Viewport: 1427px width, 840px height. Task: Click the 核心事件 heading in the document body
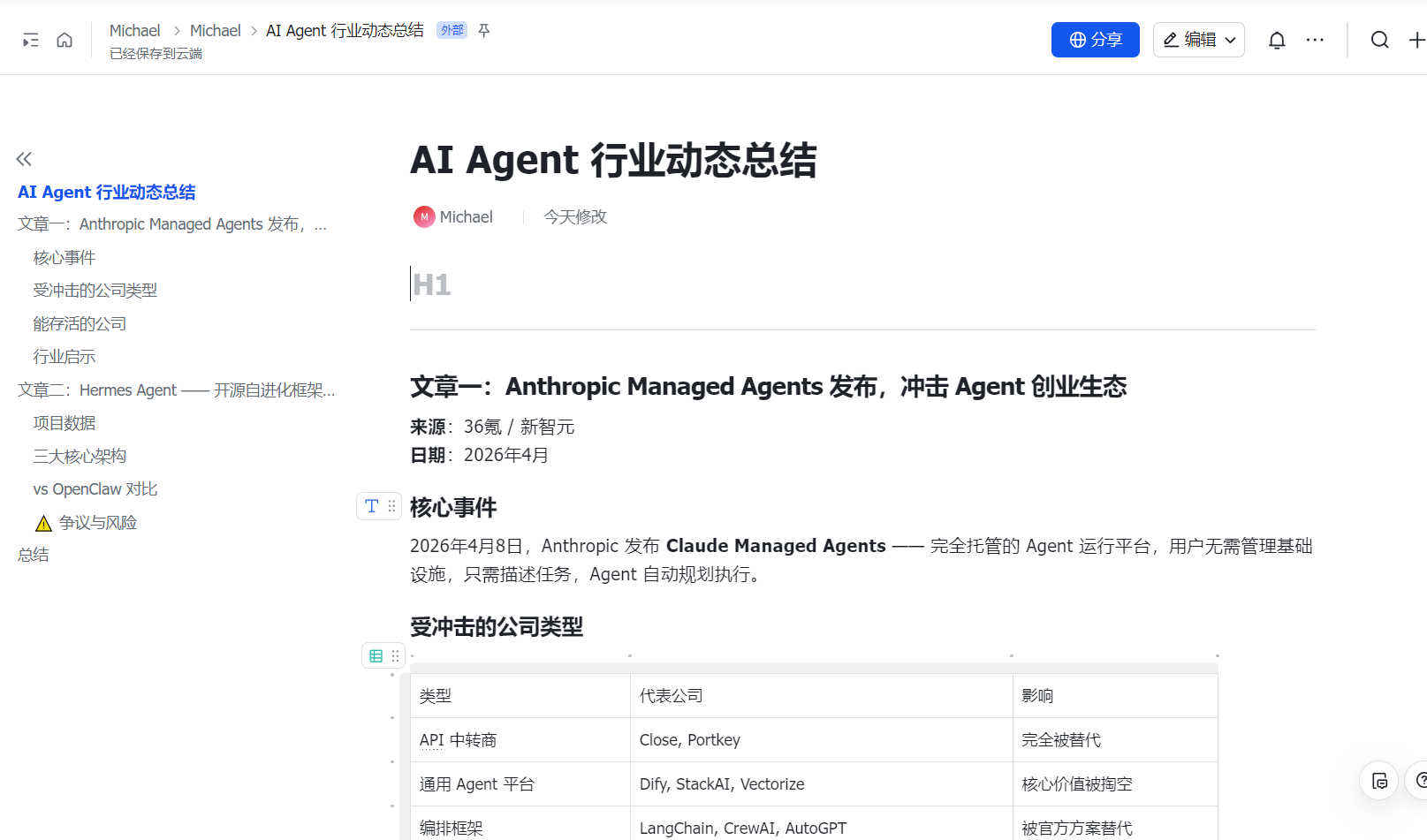point(453,508)
